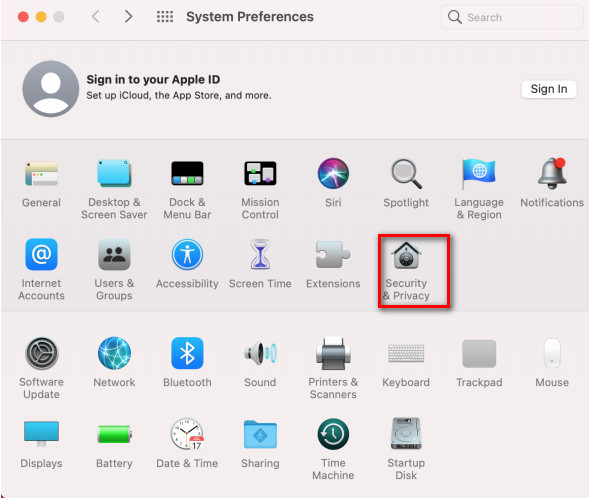
Task: Click the Sign In button
Action: 549,89
